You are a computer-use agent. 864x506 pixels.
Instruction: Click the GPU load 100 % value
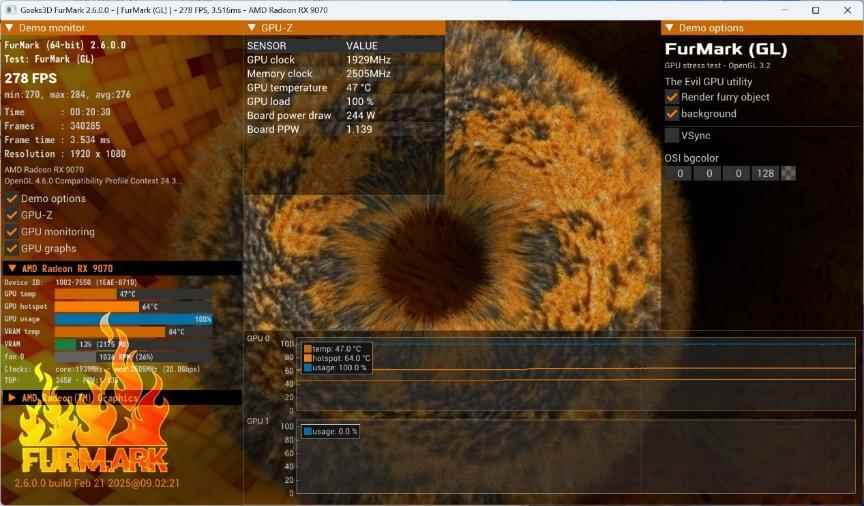tap(359, 101)
